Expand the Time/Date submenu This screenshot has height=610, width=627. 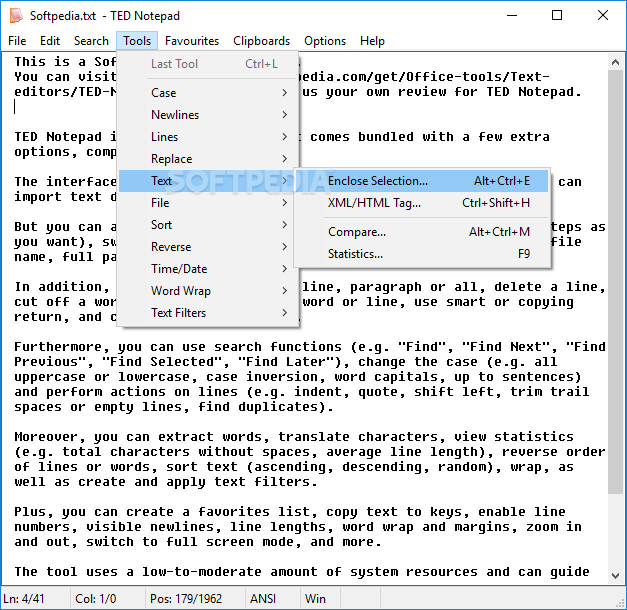click(x=208, y=269)
